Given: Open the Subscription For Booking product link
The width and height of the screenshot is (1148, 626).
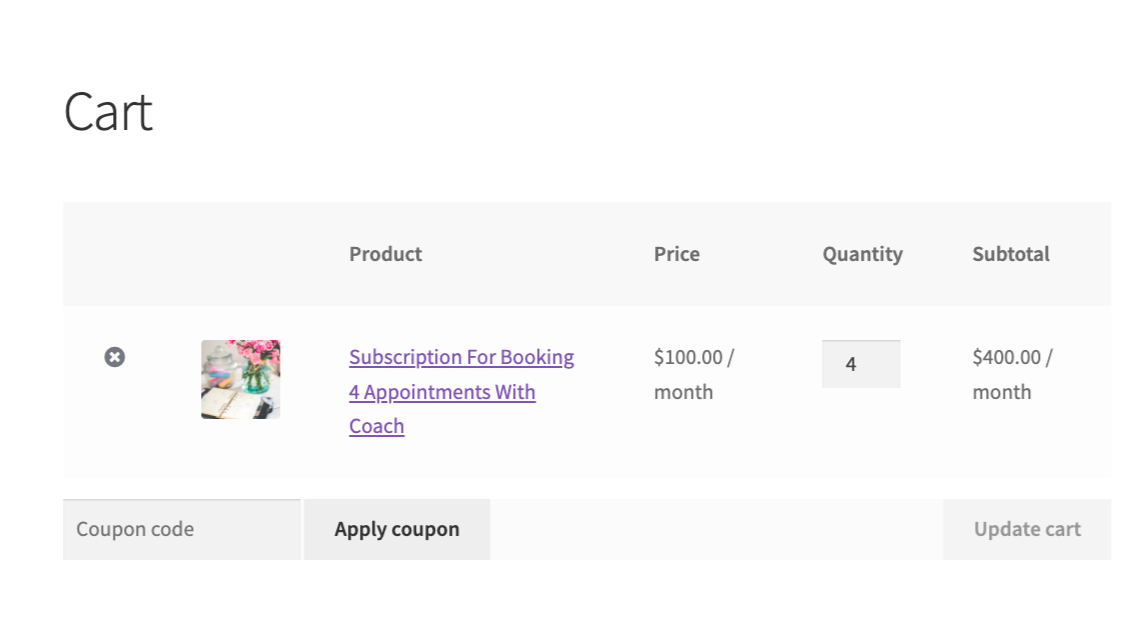Looking at the screenshot, I should [x=461, y=357].
